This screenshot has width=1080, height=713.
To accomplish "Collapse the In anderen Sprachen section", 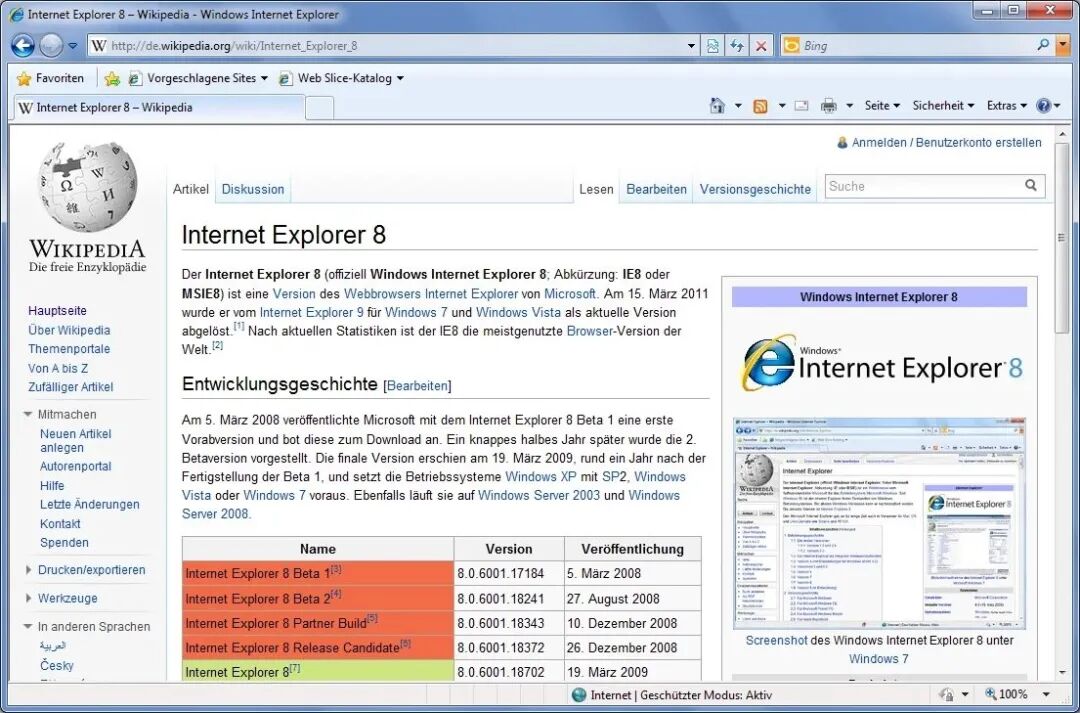I will [x=87, y=626].
